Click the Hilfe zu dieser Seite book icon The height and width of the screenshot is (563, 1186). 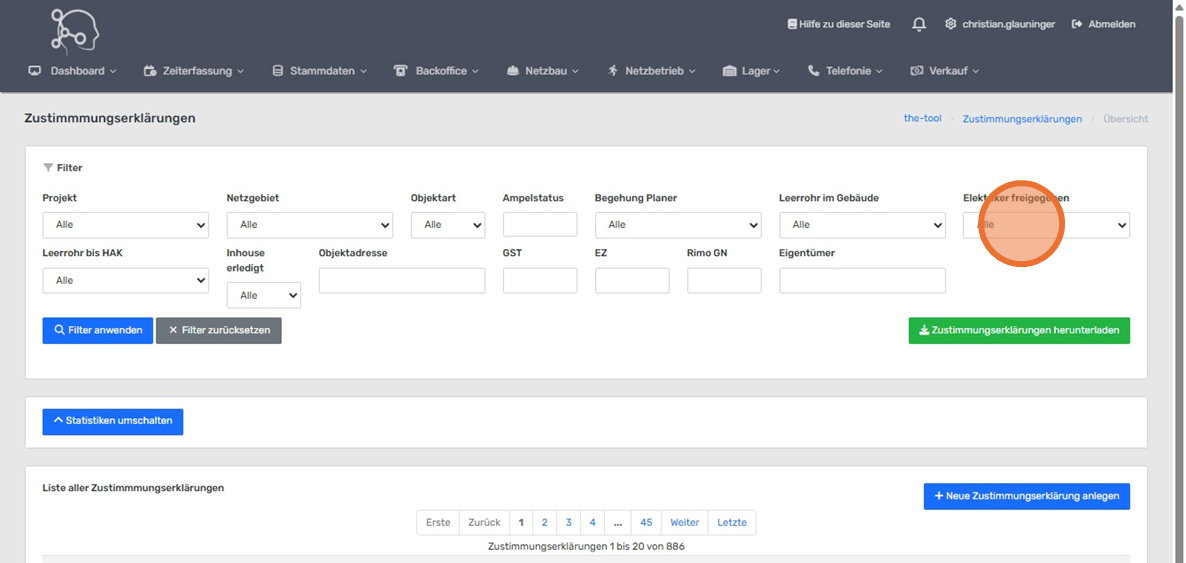pyautogui.click(x=792, y=24)
